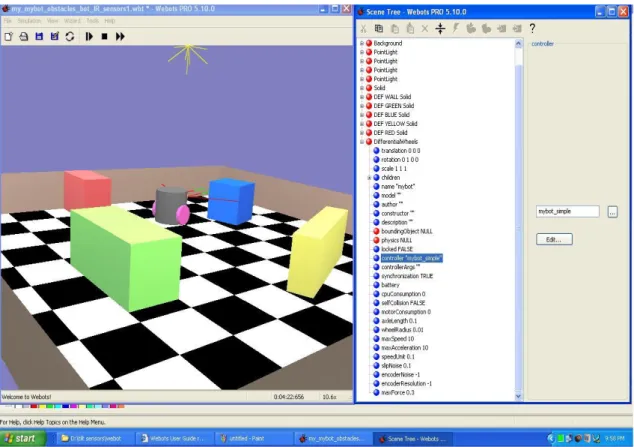Image resolution: width=634 pixels, height=447 pixels.
Task: Select the synchronization TRUE field
Action: pyautogui.click(x=407, y=276)
